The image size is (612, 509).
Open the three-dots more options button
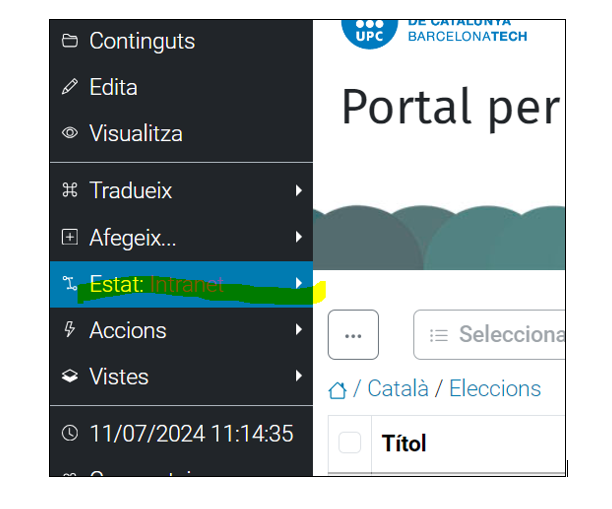pos(353,335)
